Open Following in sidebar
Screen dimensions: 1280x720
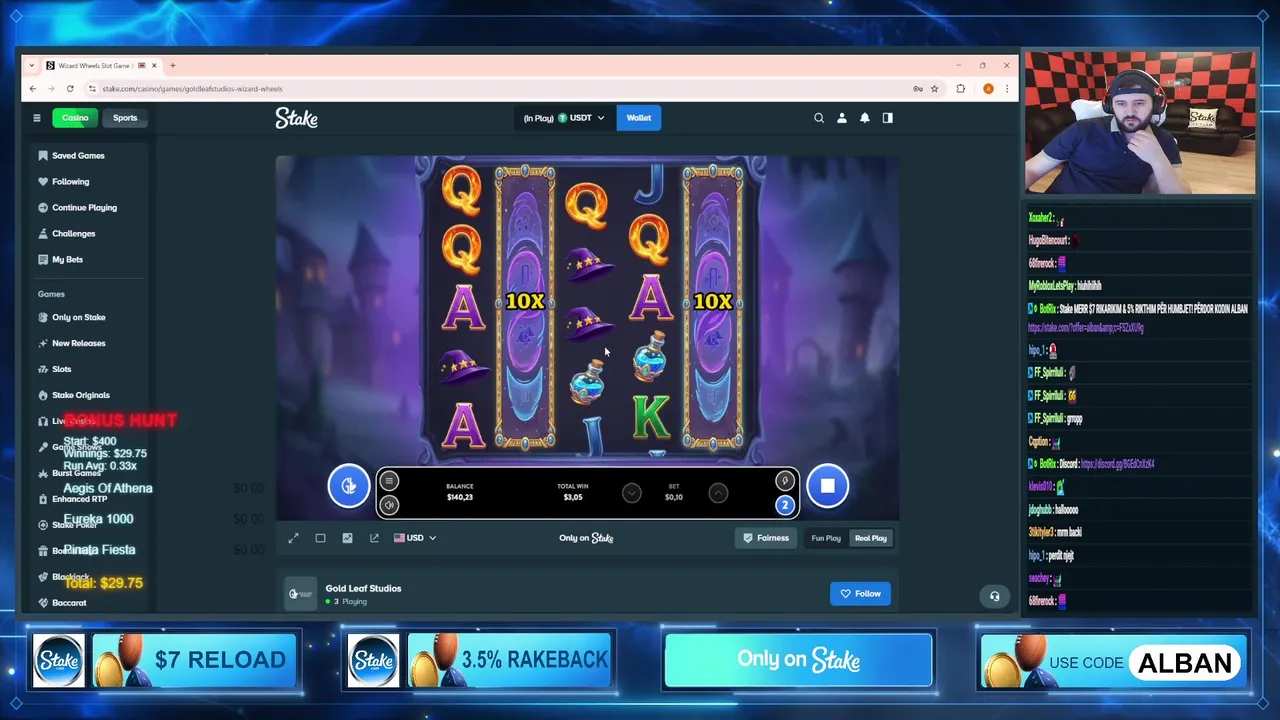click(x=70, y=182)
